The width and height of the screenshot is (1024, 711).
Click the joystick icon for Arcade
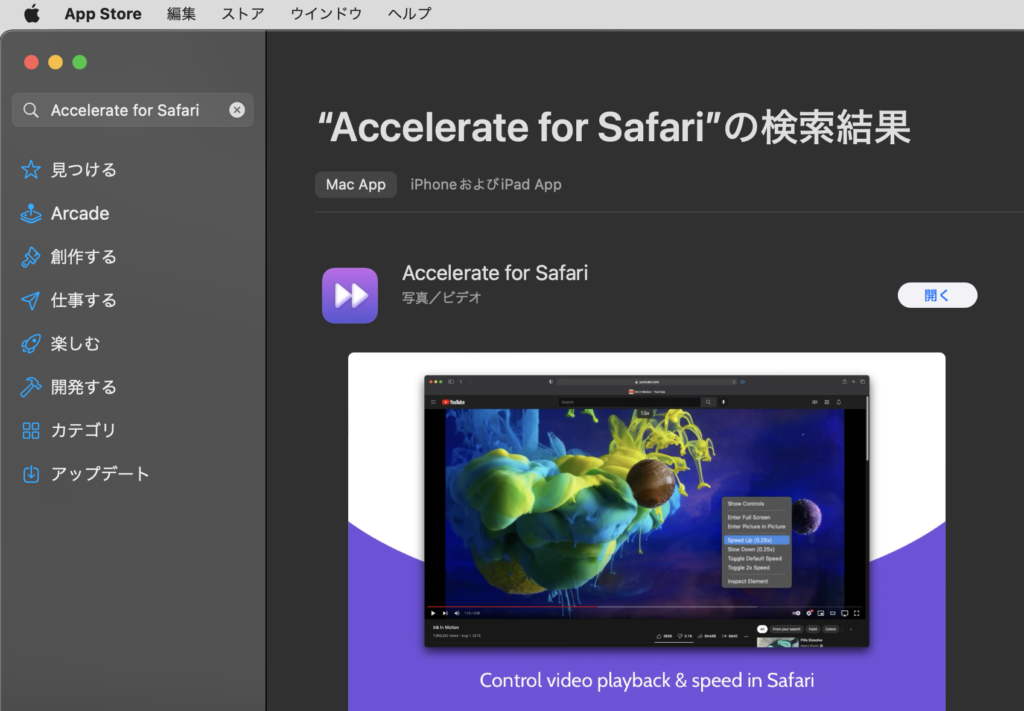31,213
